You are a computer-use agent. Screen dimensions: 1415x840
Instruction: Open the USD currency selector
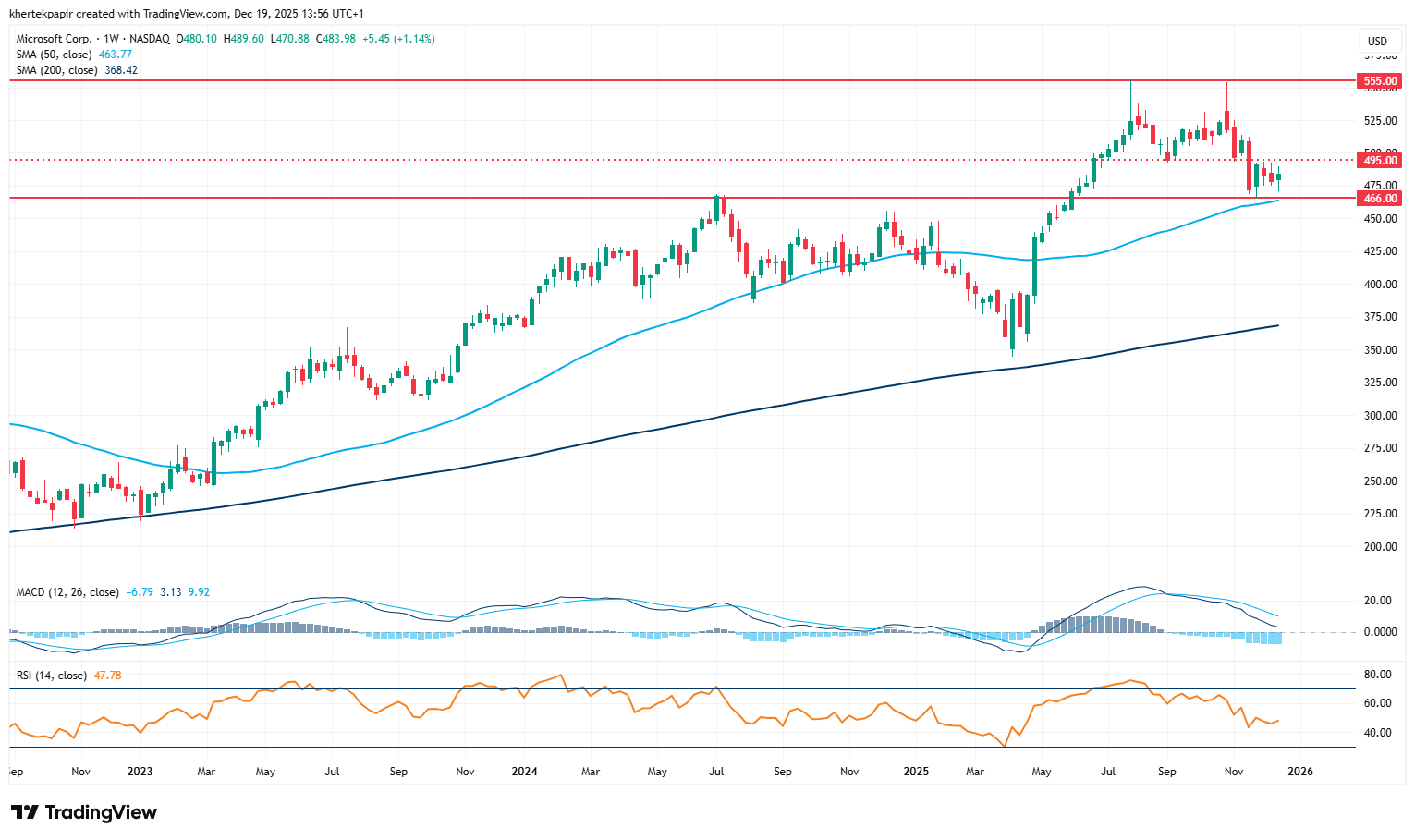pyautogui.click(x=1377, y=41)
